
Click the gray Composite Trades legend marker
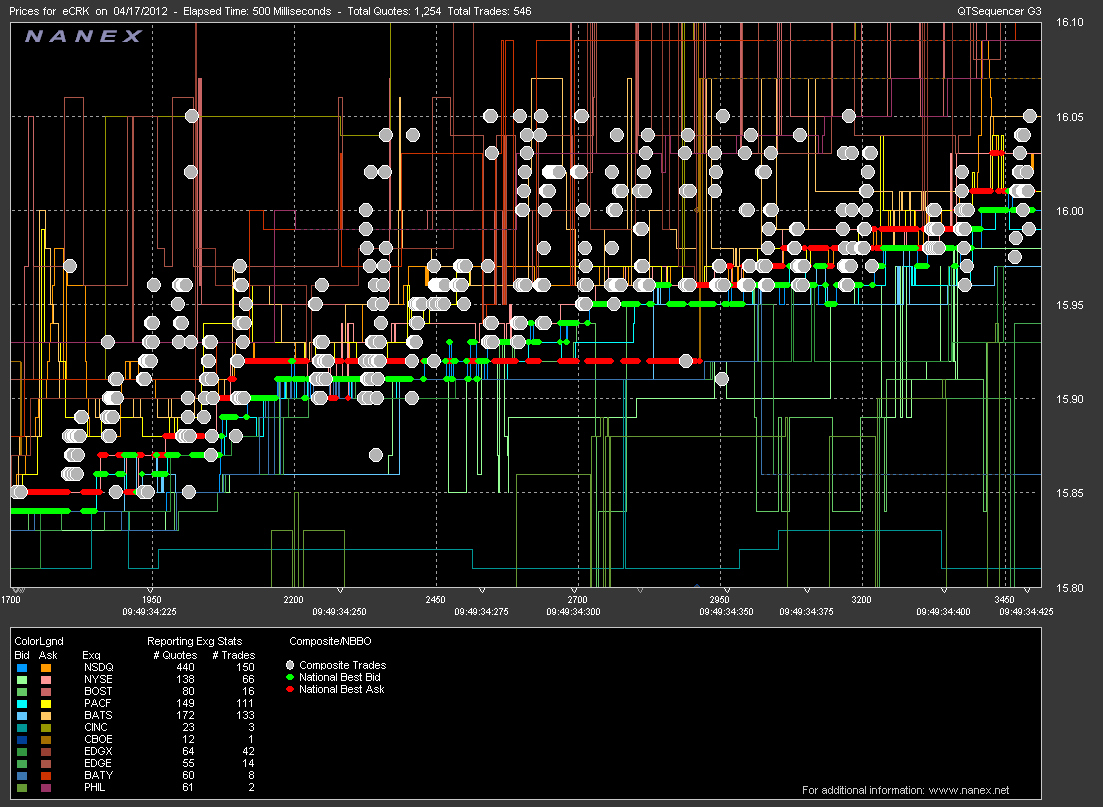[290, 665]
